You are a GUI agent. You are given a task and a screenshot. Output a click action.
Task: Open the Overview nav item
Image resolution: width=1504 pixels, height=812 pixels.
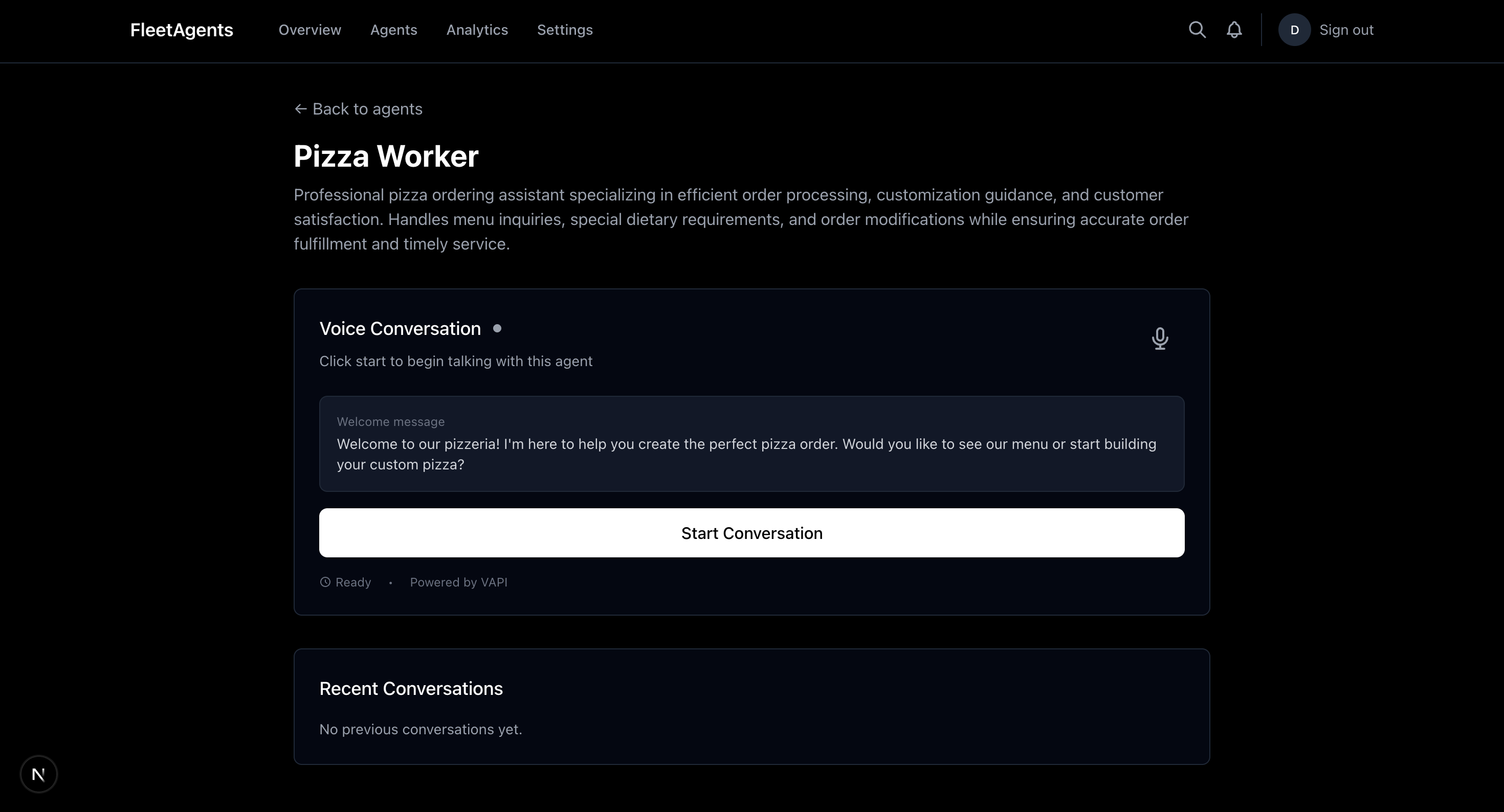309,30
